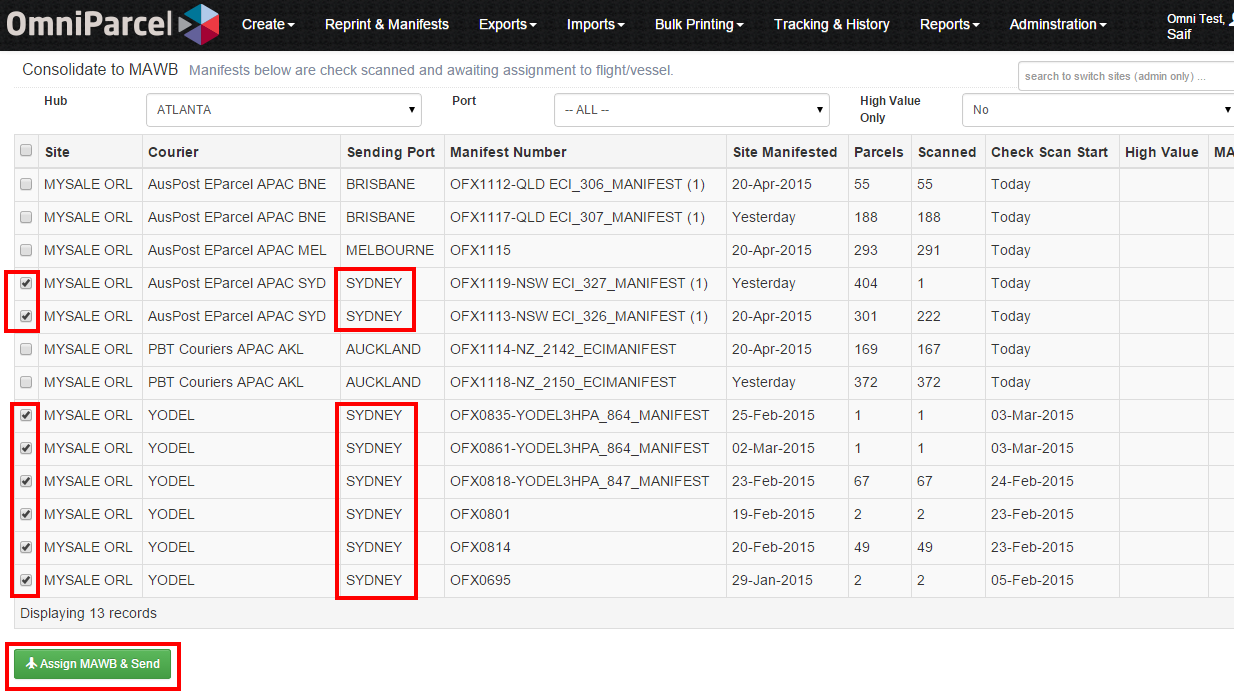Expand the Create menu
Image resolution: width=1234 pixels, height=695 pixels.
click(x=267, y=24)
